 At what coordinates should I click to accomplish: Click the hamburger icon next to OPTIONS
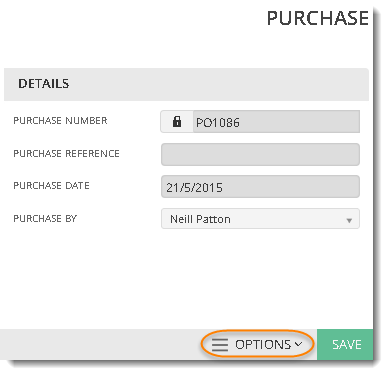point(220,345)
